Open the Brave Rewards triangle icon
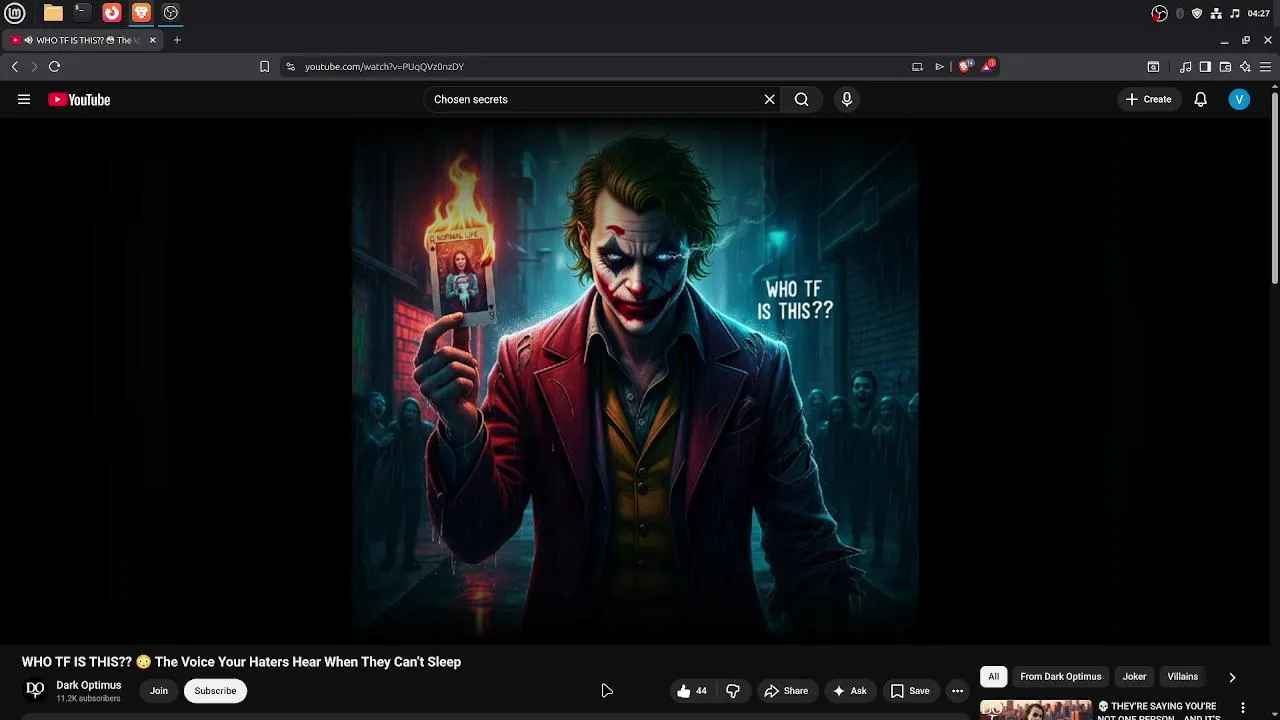The width and height of the screenshot is (1280, 720). pos(988,66)
